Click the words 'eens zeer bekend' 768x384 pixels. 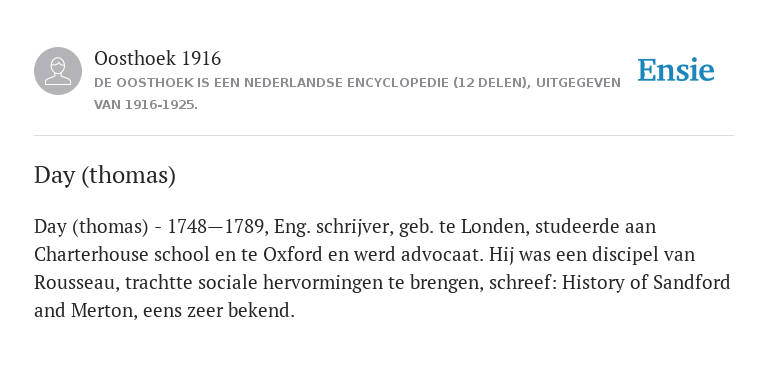point(218,311)
